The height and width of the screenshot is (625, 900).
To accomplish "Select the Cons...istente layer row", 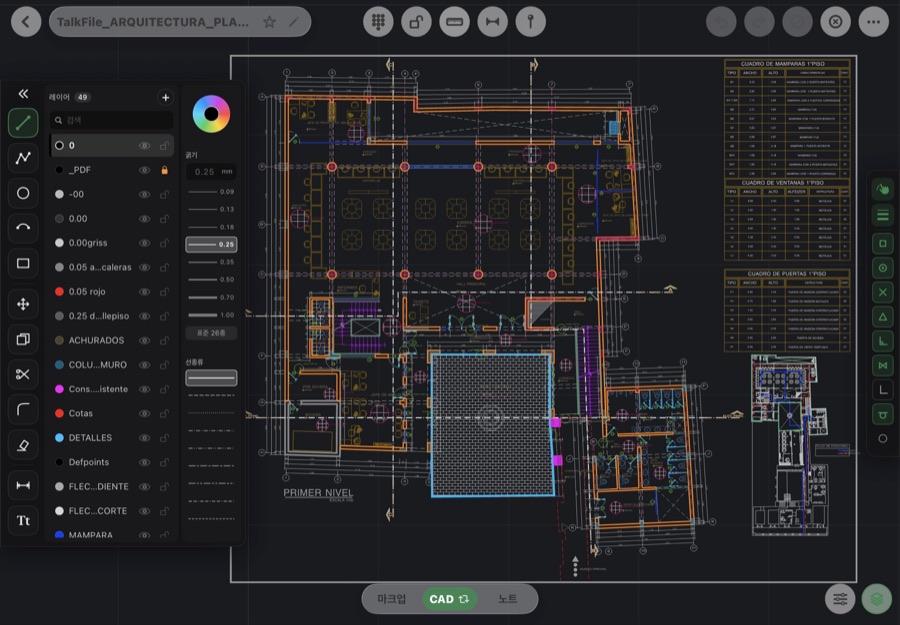I will [111, 389].
